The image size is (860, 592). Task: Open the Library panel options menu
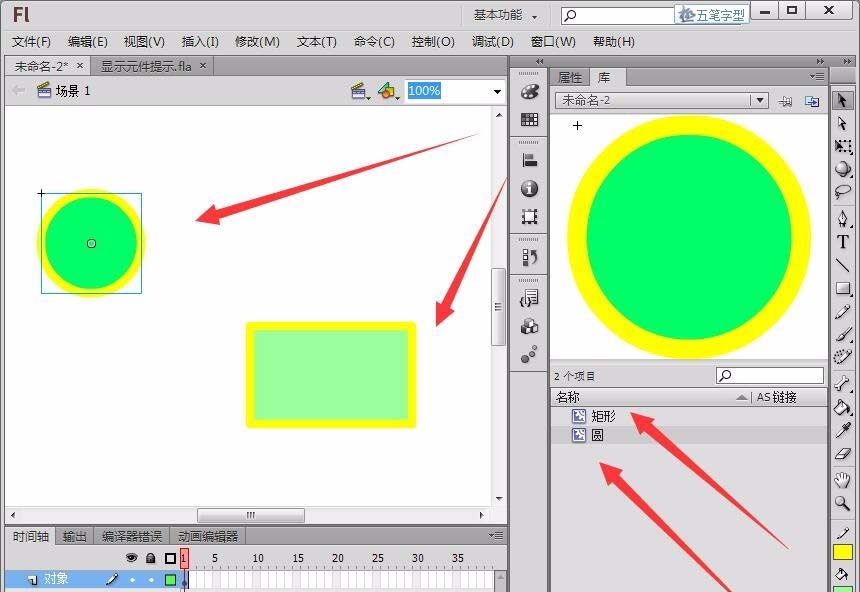817,77
